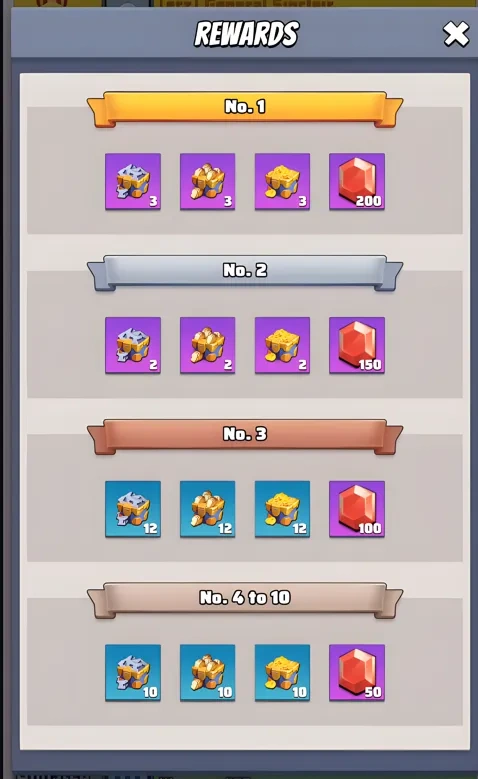Tap the No. 2 gold chest icon
The height and width of the screenshot is (779, 478).
pos(282,345)
